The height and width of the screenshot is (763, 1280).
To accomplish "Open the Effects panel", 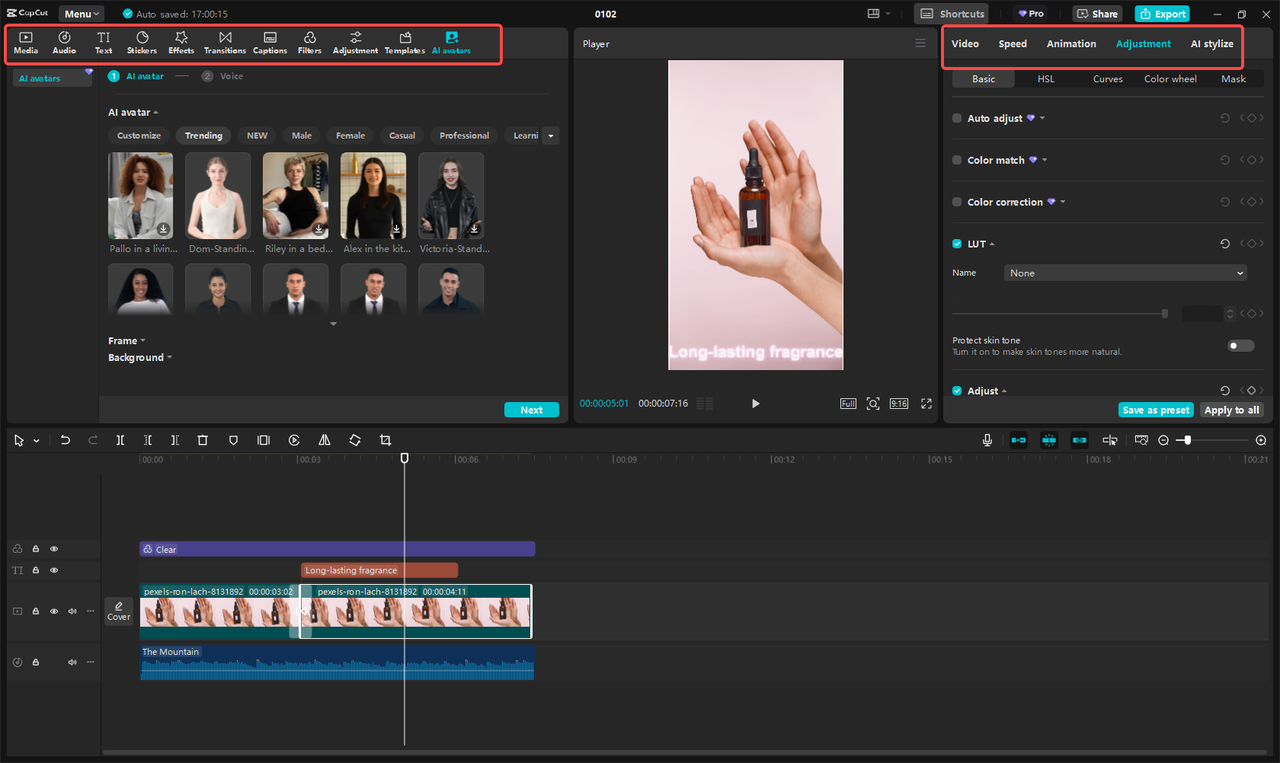I will [181, 42].
